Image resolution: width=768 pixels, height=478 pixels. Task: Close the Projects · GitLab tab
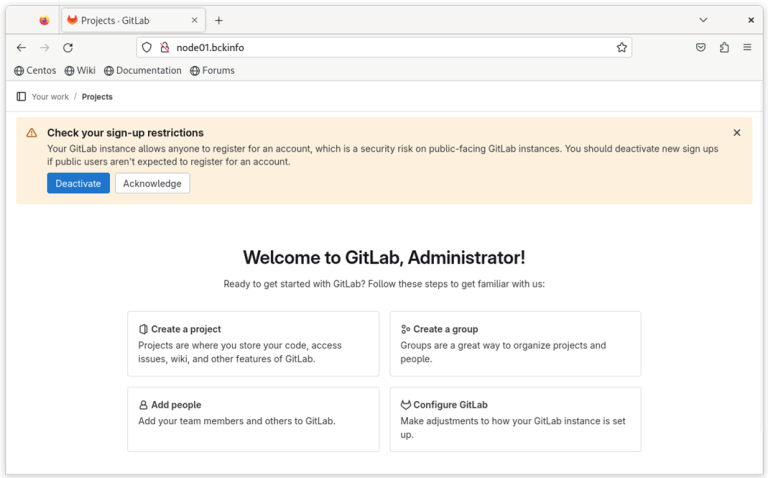[194, 21]
